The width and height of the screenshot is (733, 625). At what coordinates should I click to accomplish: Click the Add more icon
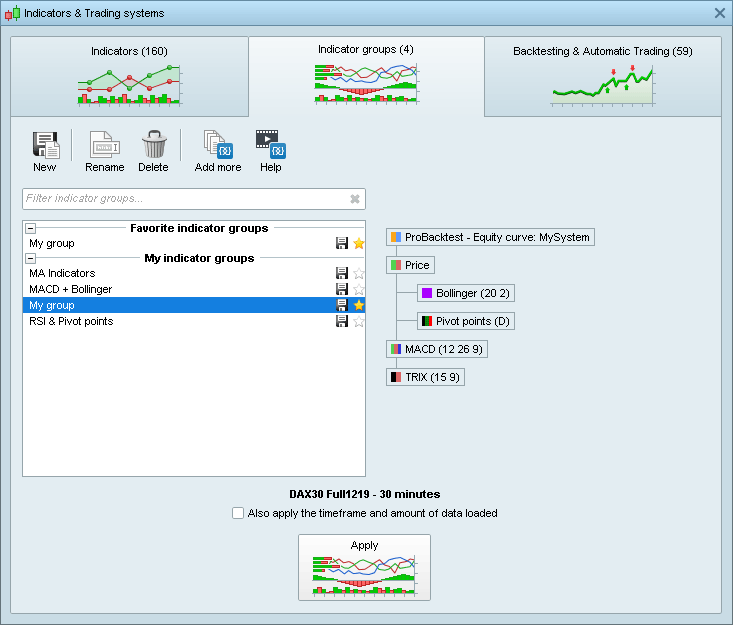[217, 146]
